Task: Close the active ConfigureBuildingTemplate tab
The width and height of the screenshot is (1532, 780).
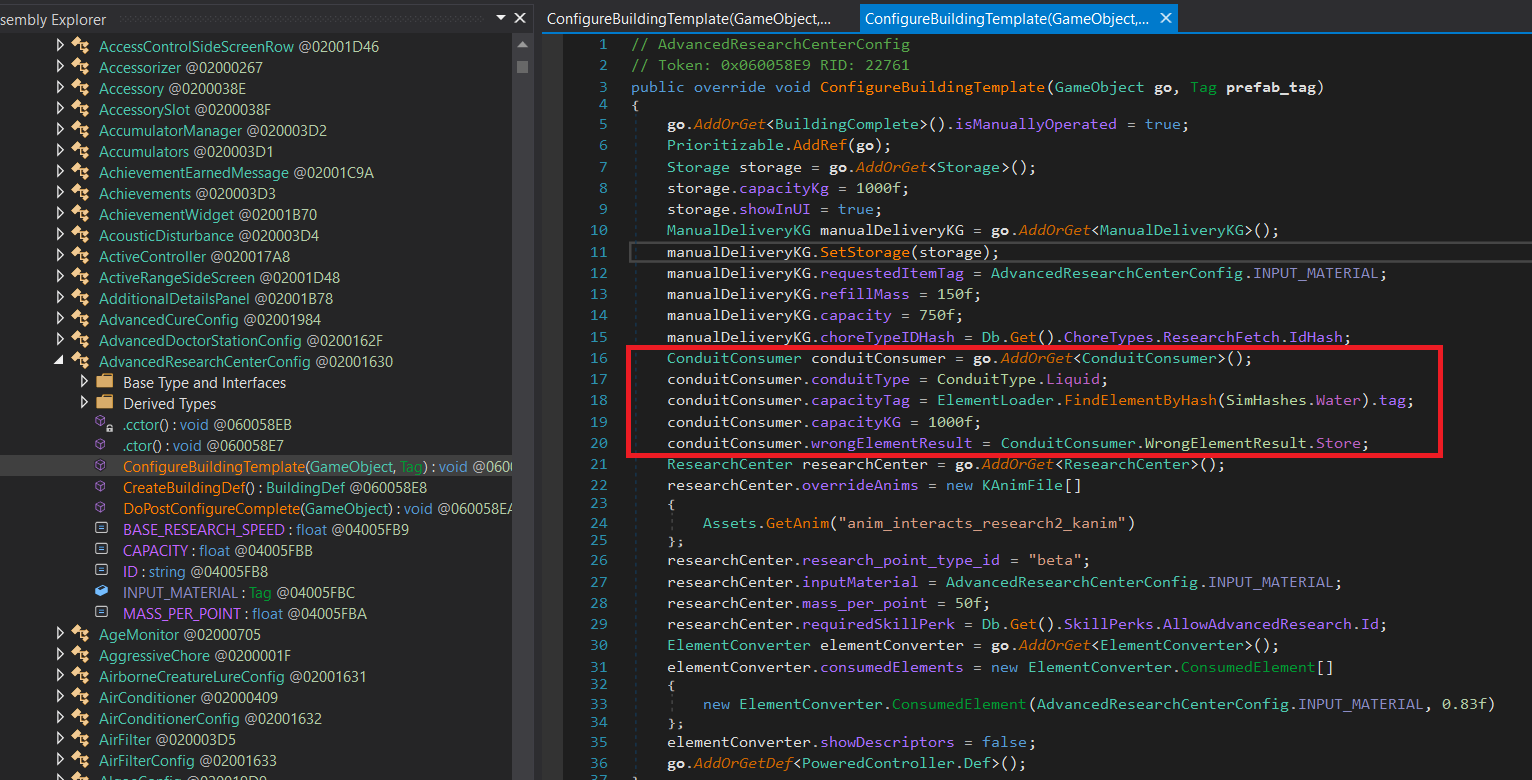Action: click(x=1163, y=18)
